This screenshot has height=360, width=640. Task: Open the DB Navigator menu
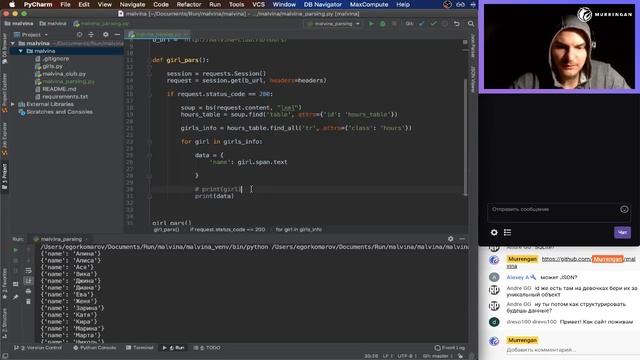click(x=322, y=4)
